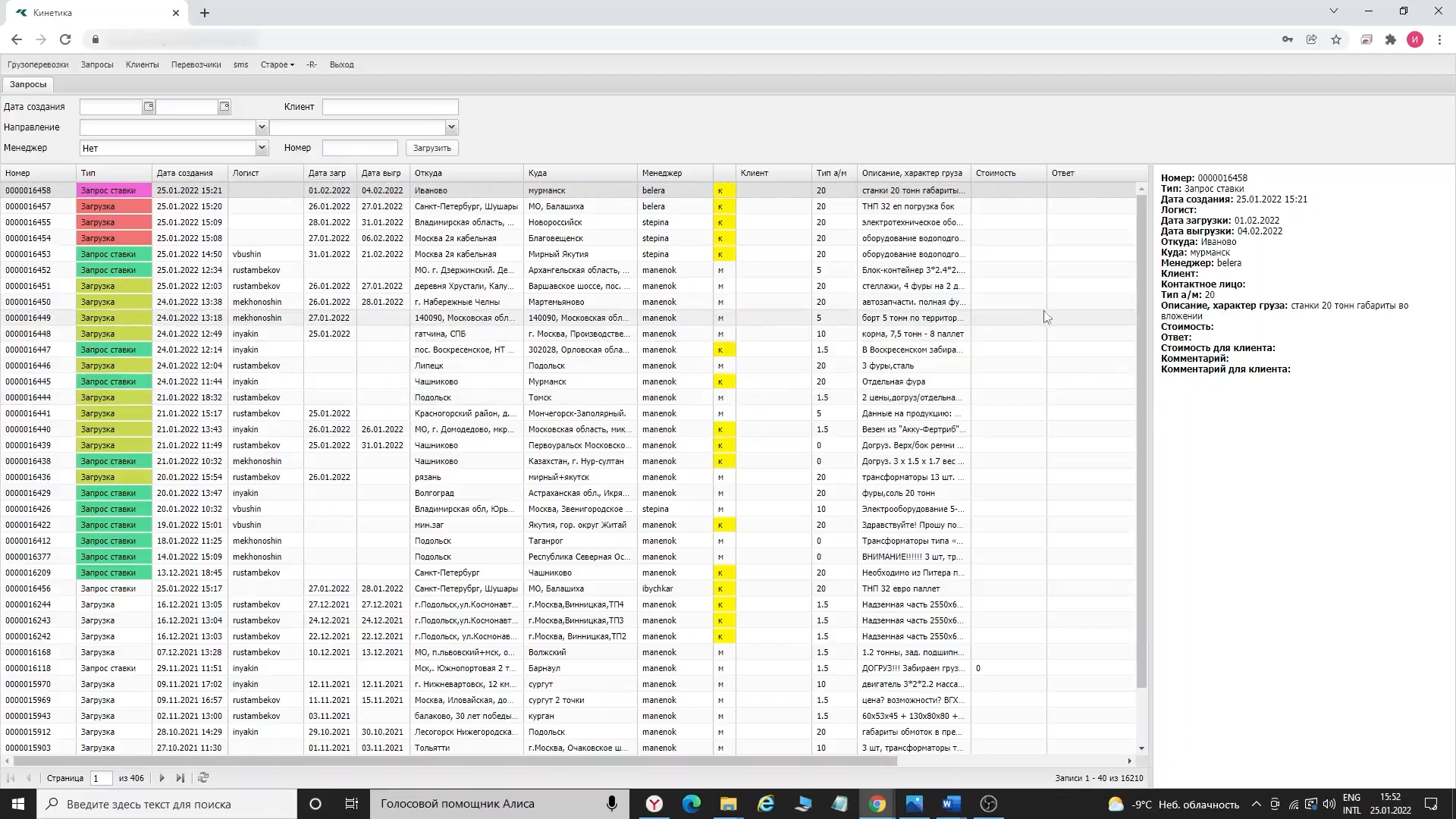The width and height of the screenshot is (1456, 819).
Task: Switch to the Запросы tab
Action: point(28,84)
